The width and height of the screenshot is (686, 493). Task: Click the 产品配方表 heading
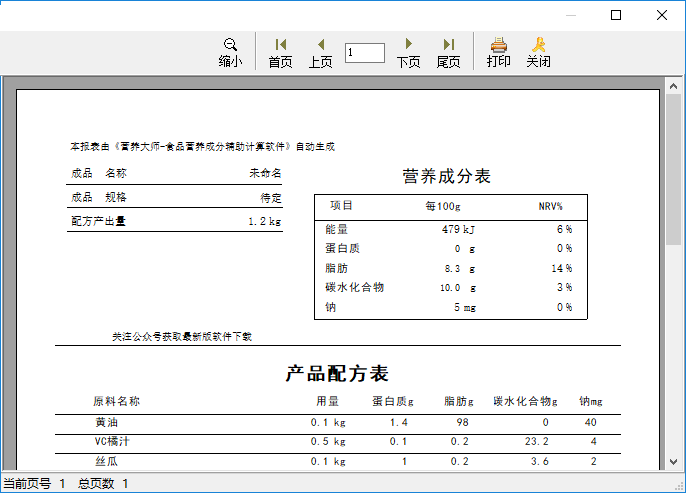pos(337,374)
